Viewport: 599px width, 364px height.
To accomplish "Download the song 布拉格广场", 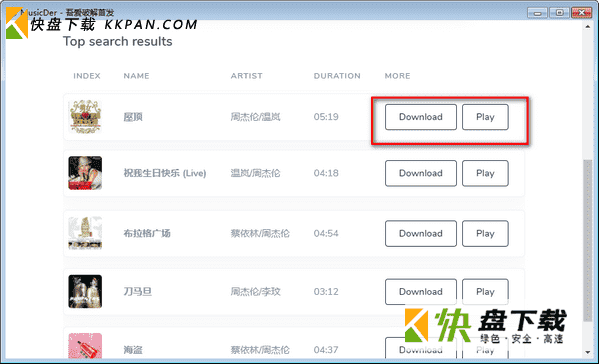I will (x=421, y=233).
